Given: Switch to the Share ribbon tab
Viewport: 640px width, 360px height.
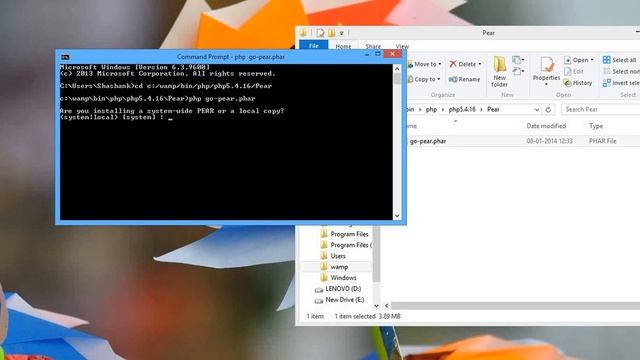Looking at the screenshot, I should 373,46.
